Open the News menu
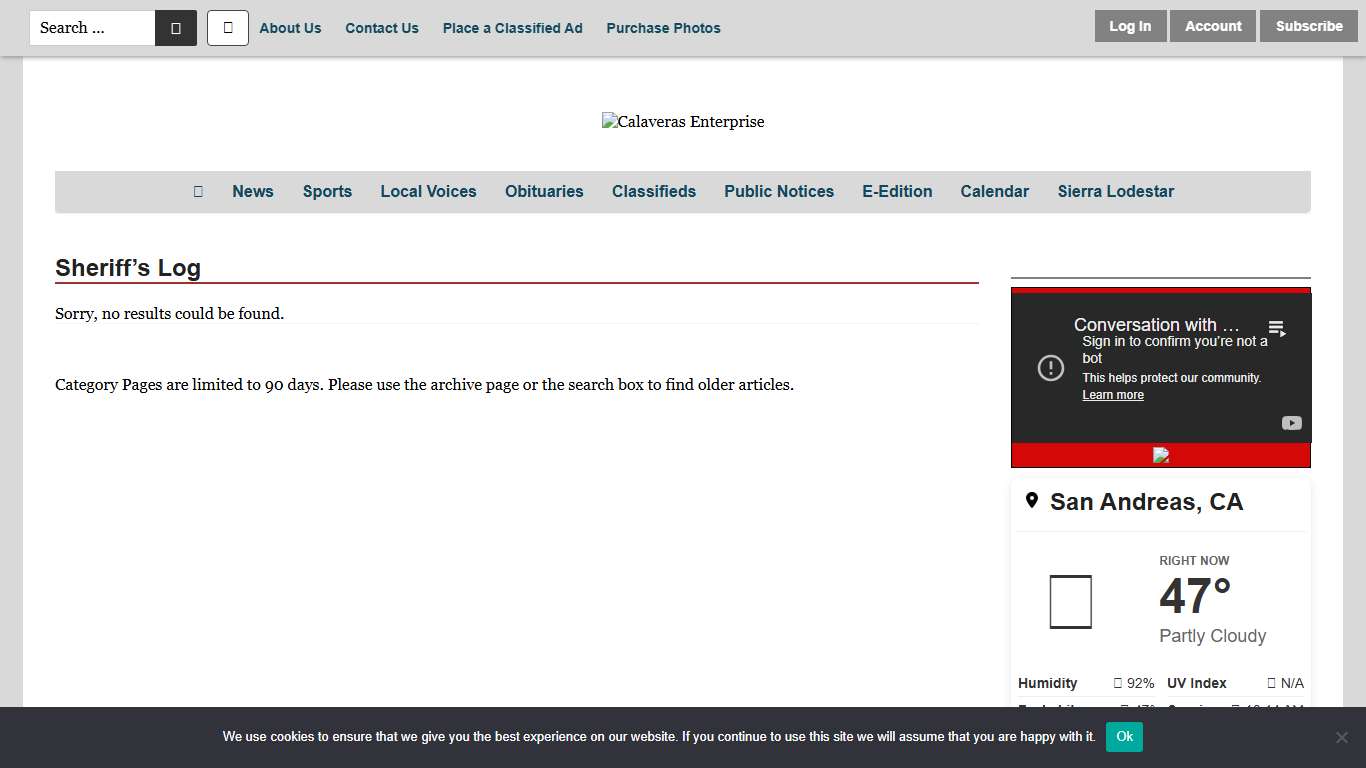 (252, 191)
